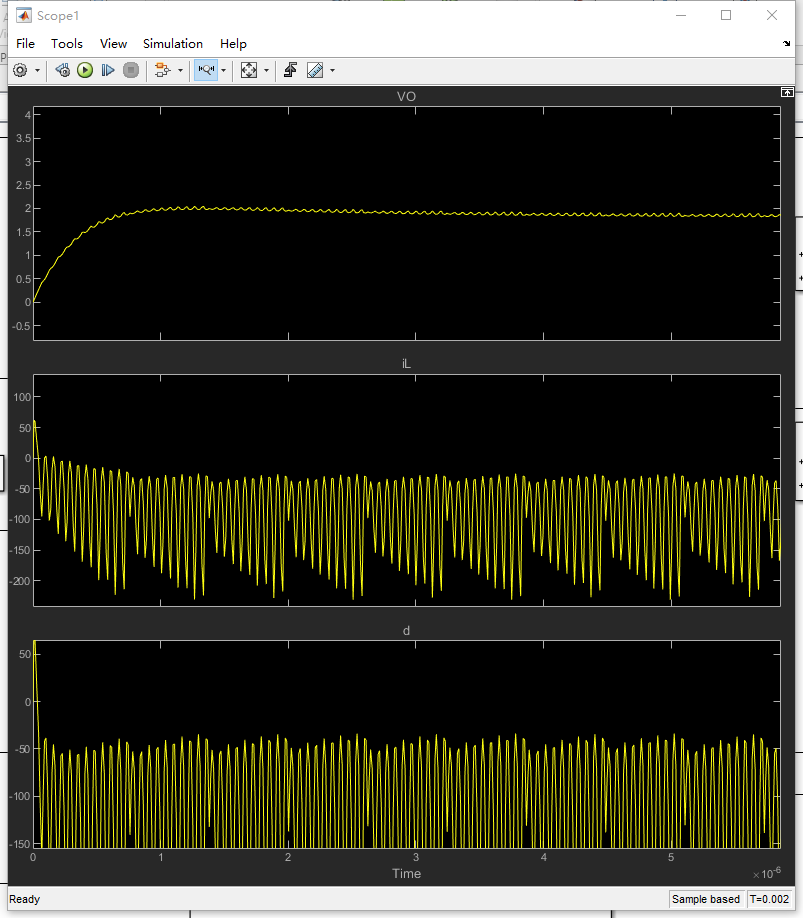Viewport: 803px width, 918px height.
Task: Click the iL plot title
Action: tap(406, 364)
